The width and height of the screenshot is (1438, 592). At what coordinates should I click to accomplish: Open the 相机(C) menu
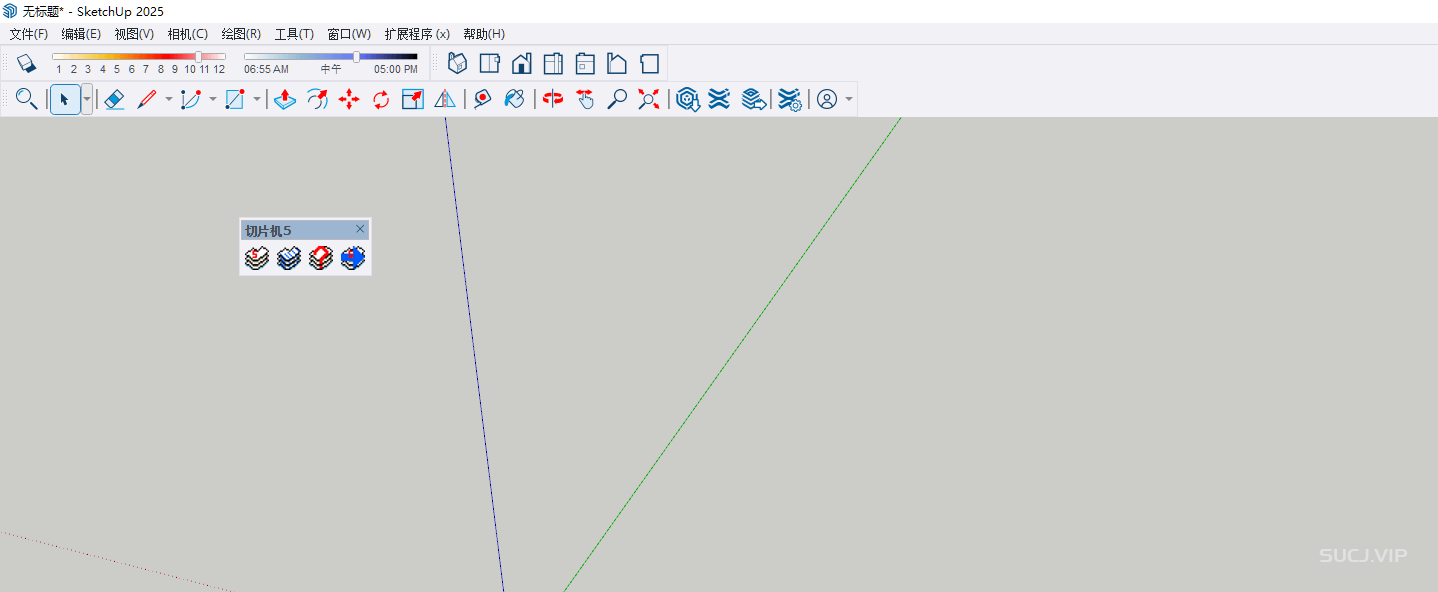(x=188, y=34)
